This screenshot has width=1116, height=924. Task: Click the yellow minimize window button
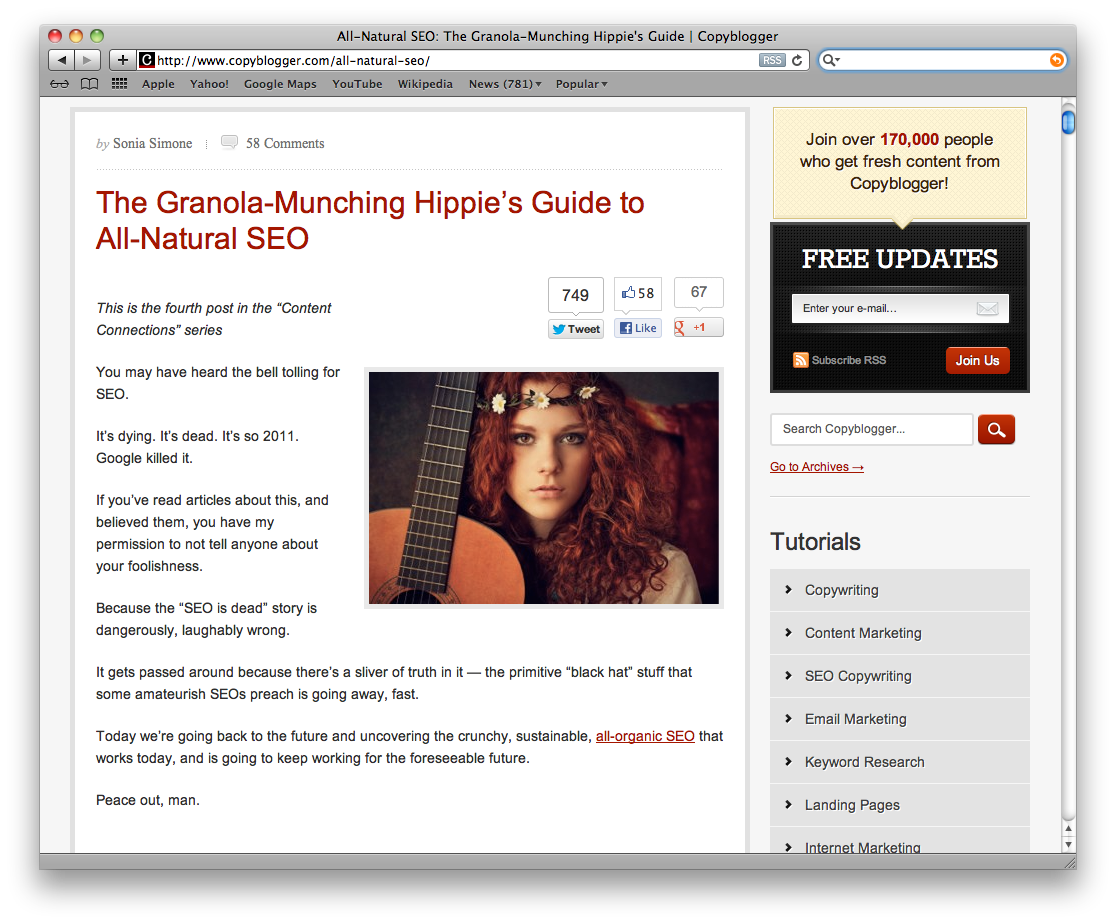click(76, 36)
